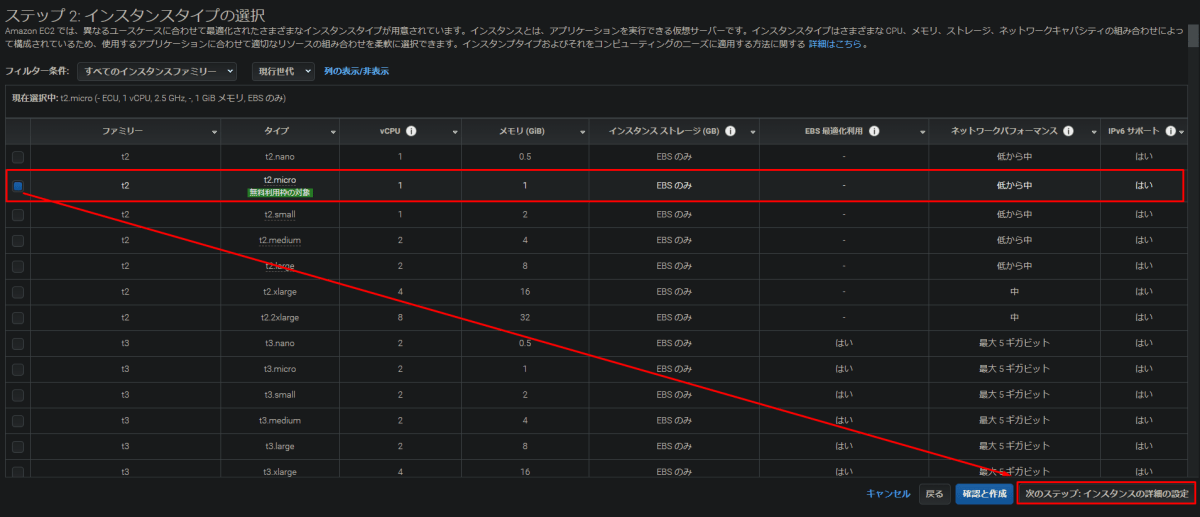Tick the checkbox for the t3.small row
This screenshot has height=517, width=1200.
[18, 395]
